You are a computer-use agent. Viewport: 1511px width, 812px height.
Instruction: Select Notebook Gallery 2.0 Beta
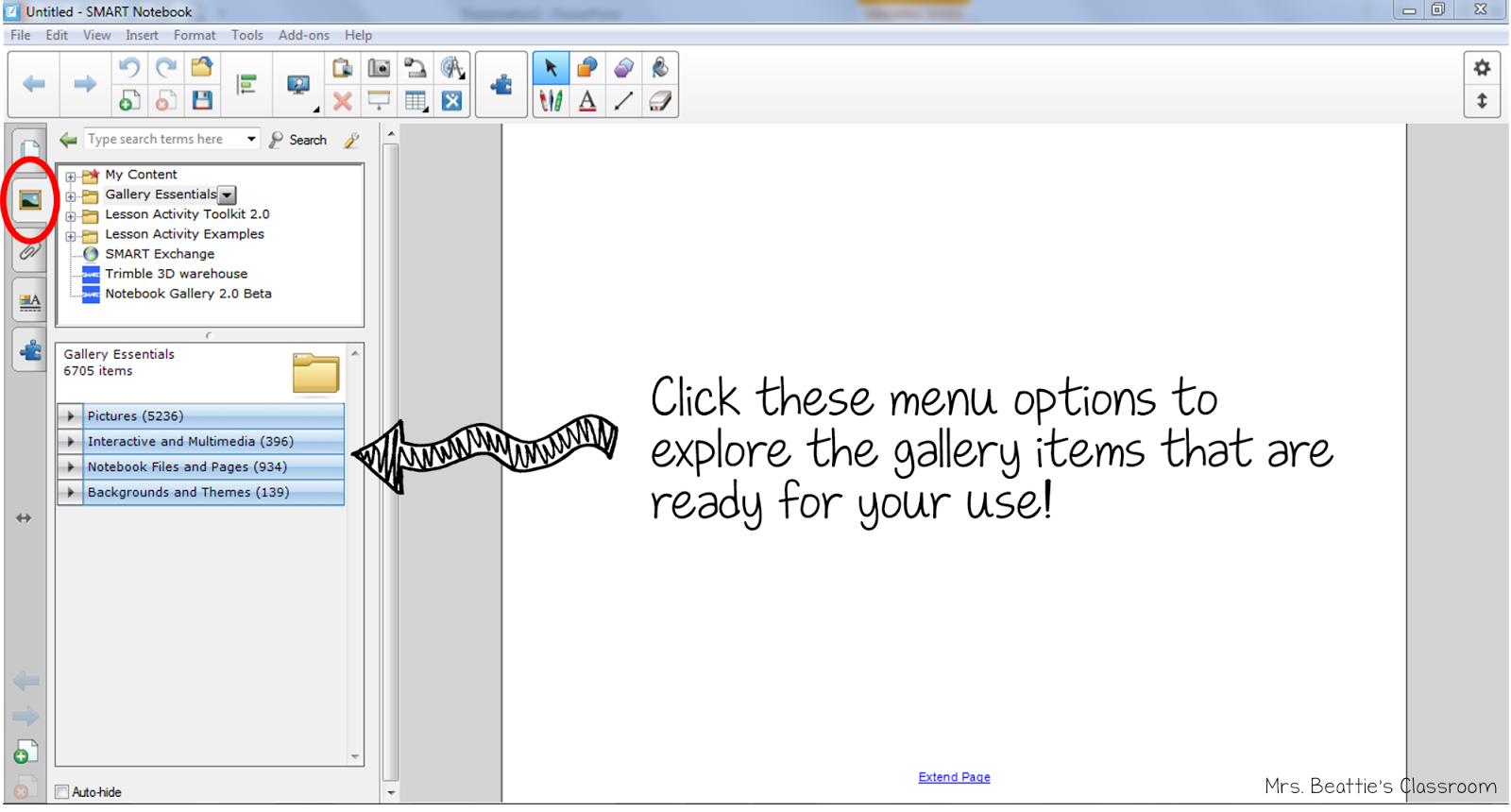[x=188, y=294]
